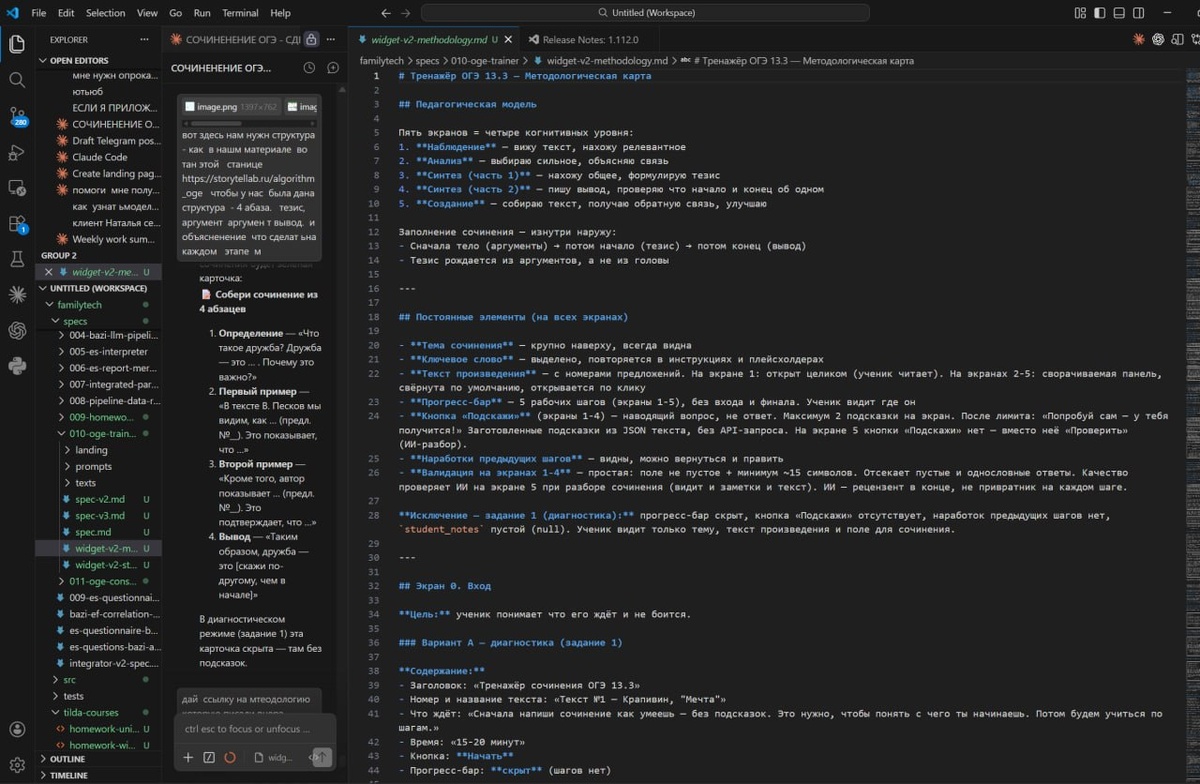The image size is (1200, 784).
Task: Click the Untitled (Workspace) command search box
Action: click(644, 13)
